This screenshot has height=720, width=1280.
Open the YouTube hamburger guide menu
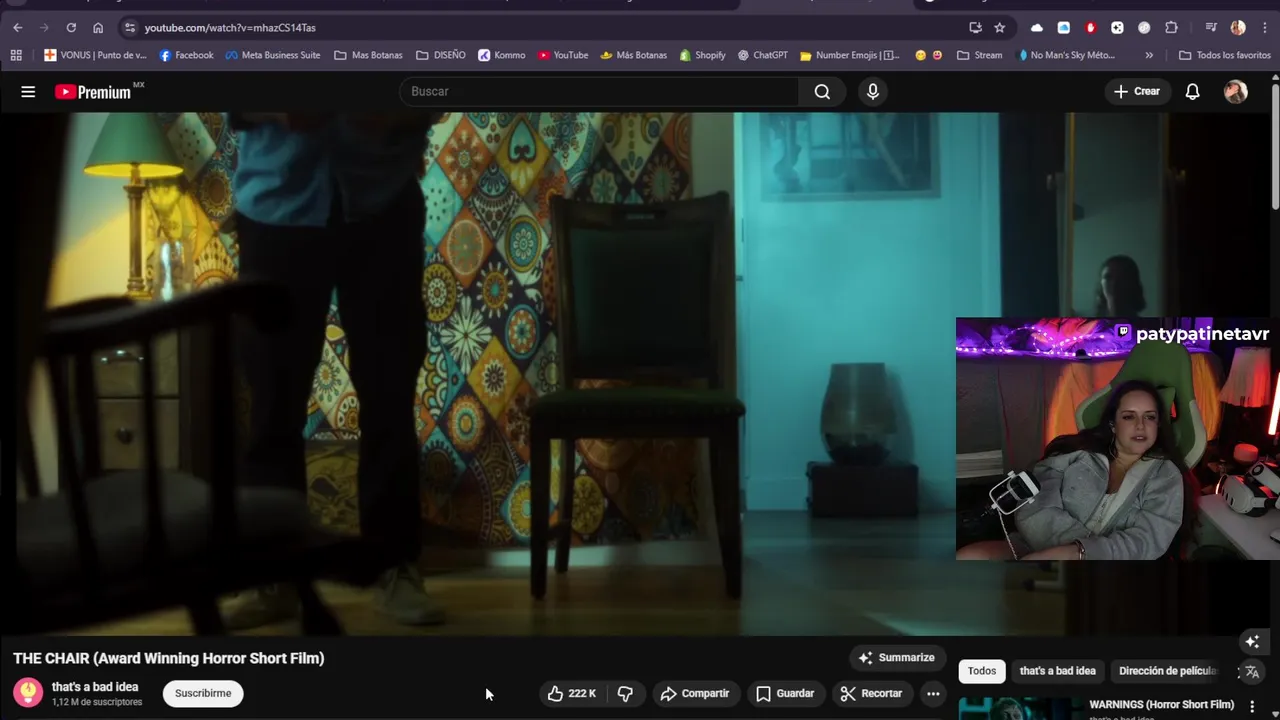tap(28, 92)
